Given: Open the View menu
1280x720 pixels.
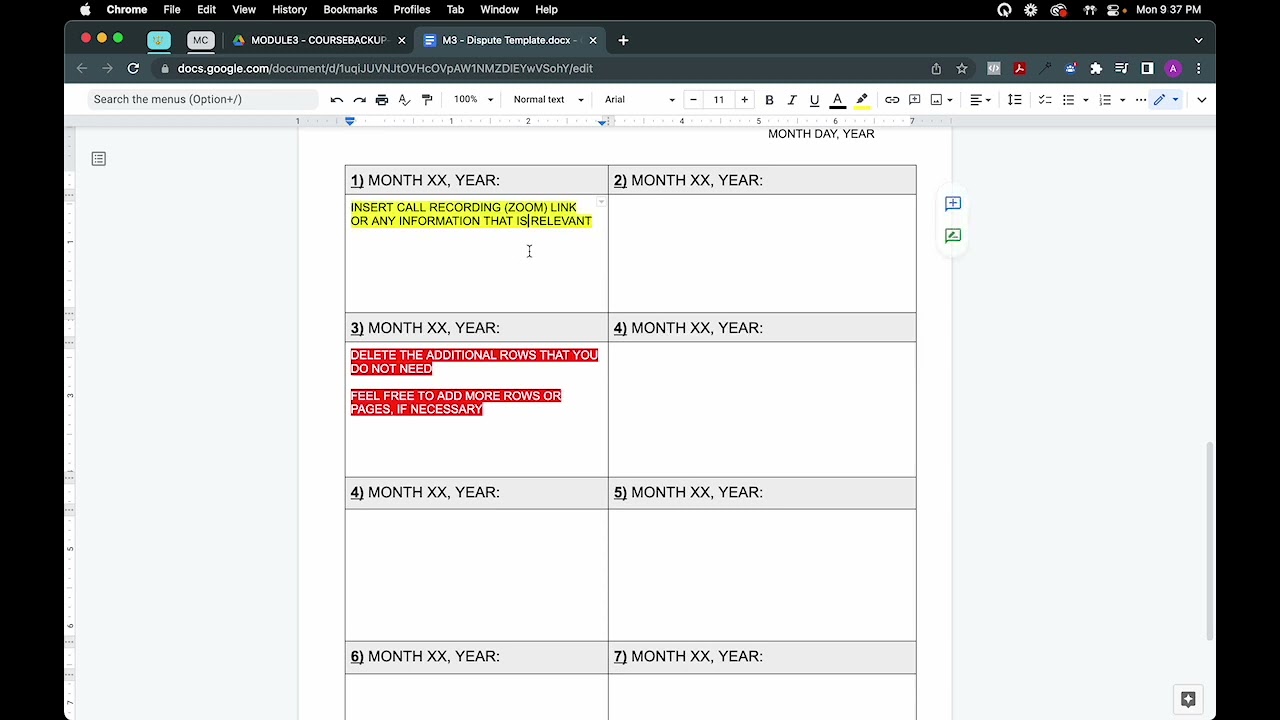Looking at the screenshot, I should click(244, 9).
